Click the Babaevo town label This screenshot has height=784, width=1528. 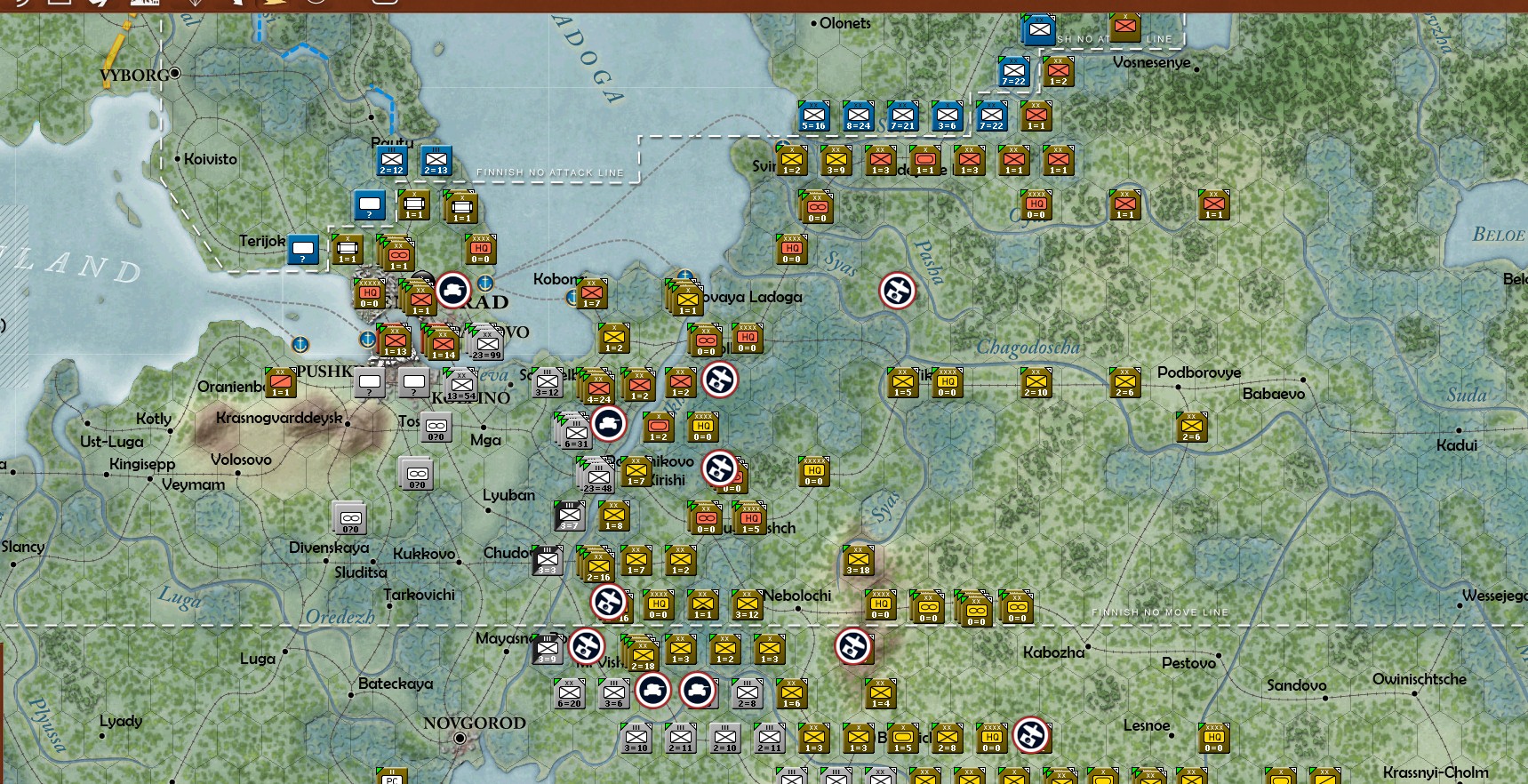(x=1274, y=394)
